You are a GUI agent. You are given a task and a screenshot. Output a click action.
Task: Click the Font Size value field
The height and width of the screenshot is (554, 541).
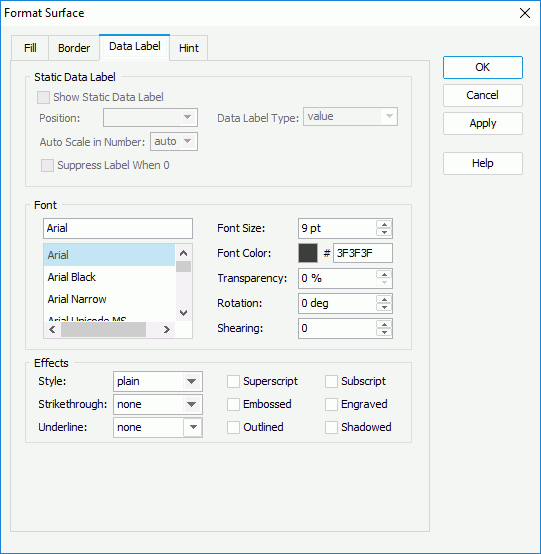pyautogui.click(x=337, y=228)
